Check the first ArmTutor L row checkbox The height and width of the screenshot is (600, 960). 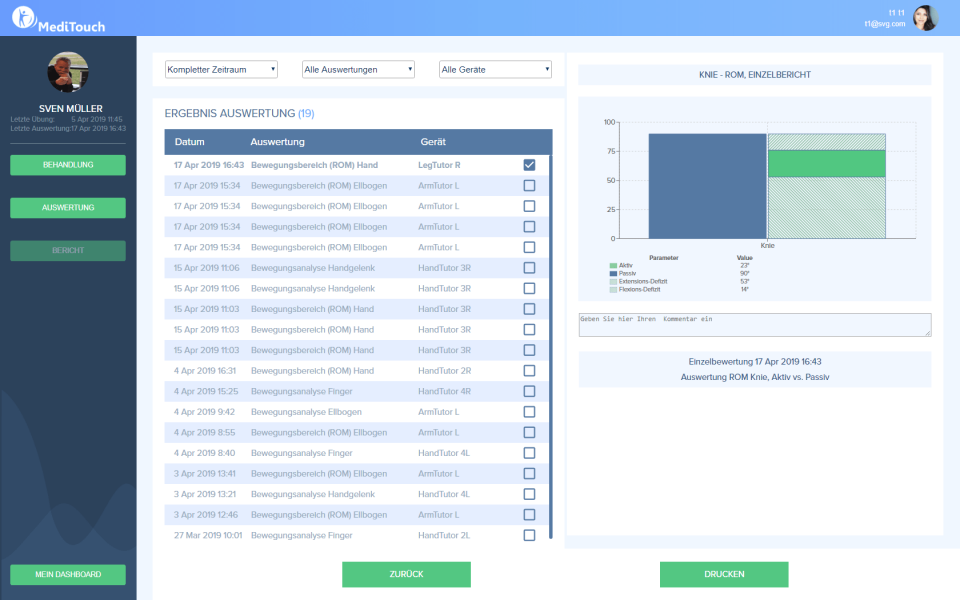(x=529, y=185)
